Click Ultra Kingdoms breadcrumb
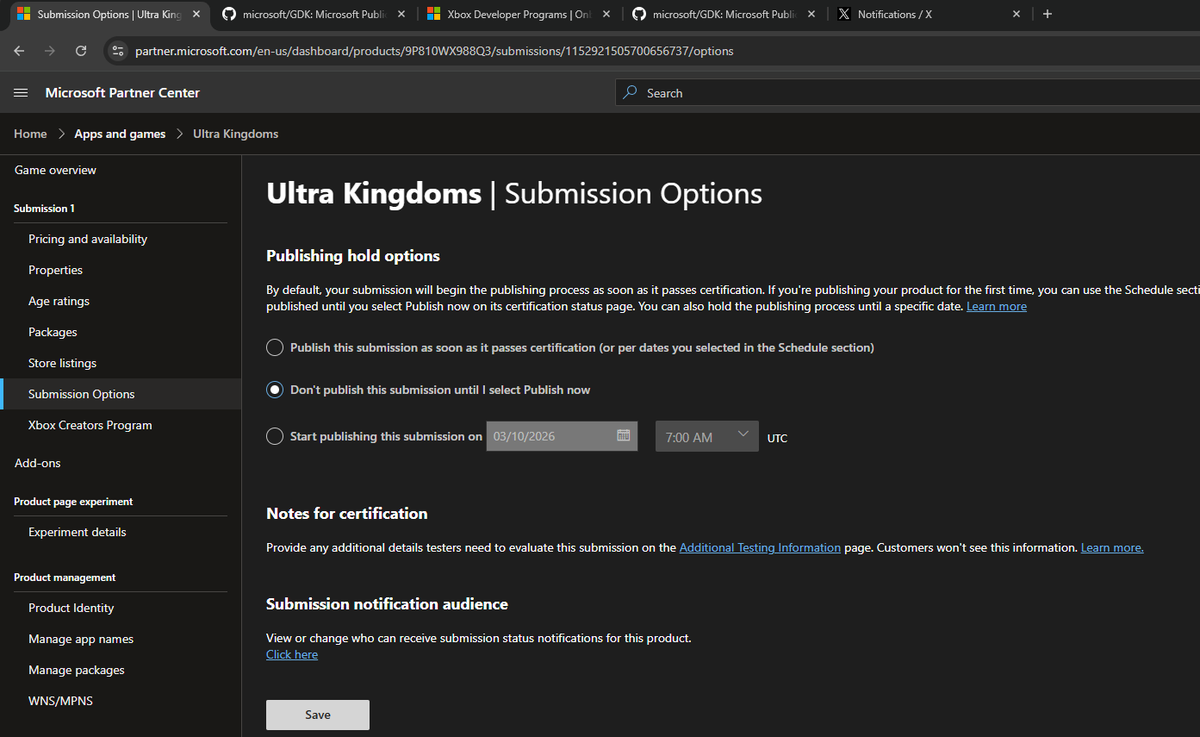1200x737 pixels. (236, 134)
